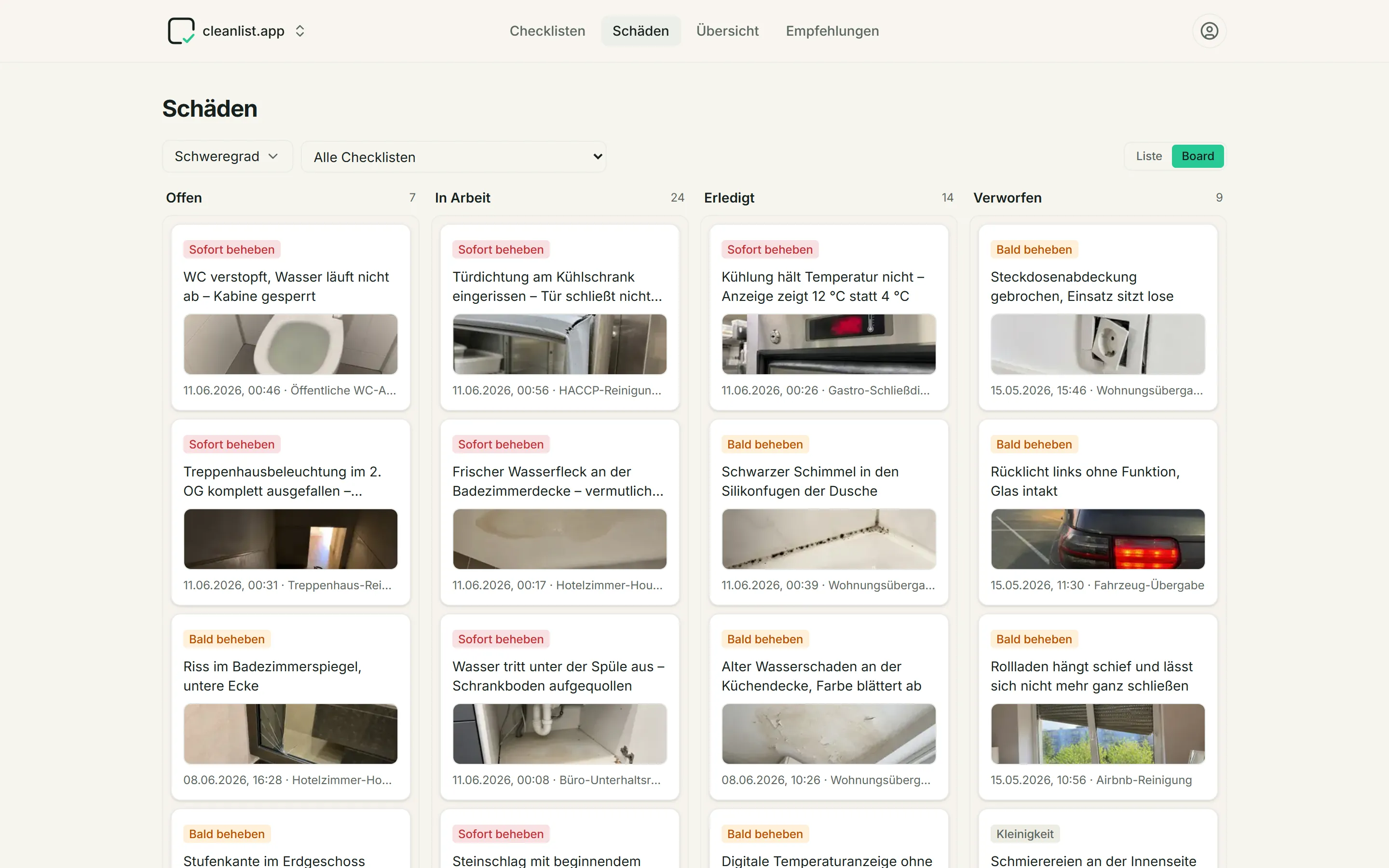Click 'Riss im Badezimmerspiegel, untere Ecke'

tap(272, 676)
